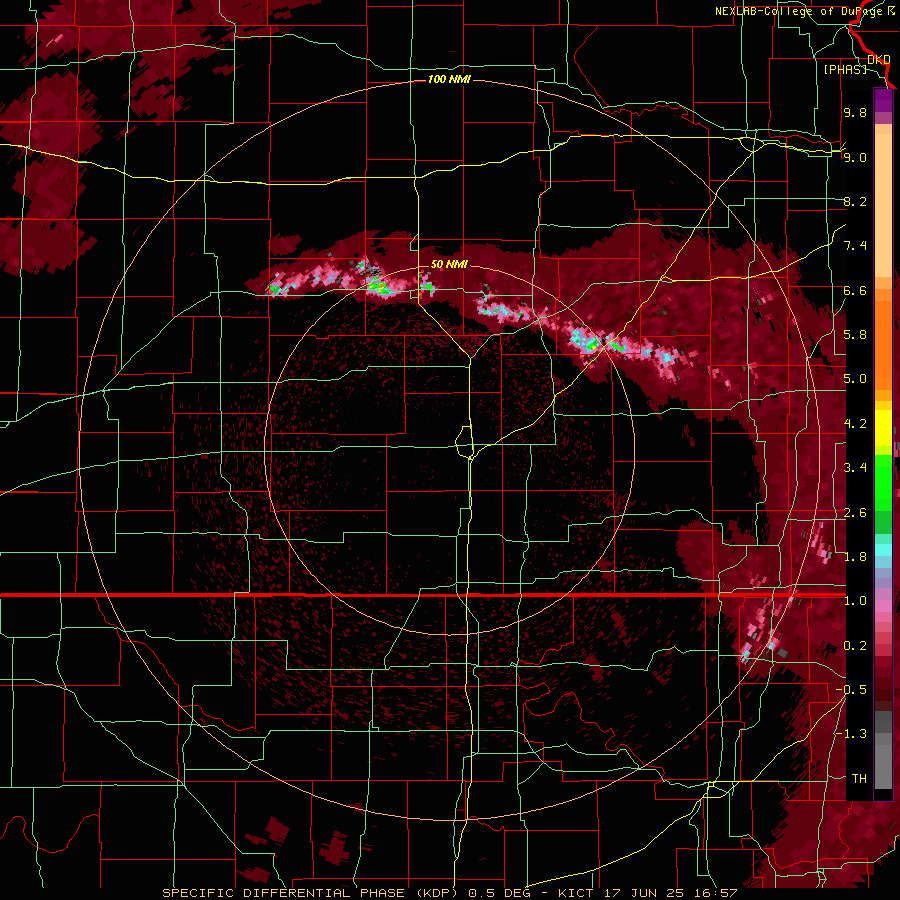Viewport: 900px width, 900px height.
Task: Click the yellow segment of the color bar
Action: (883, 428)
